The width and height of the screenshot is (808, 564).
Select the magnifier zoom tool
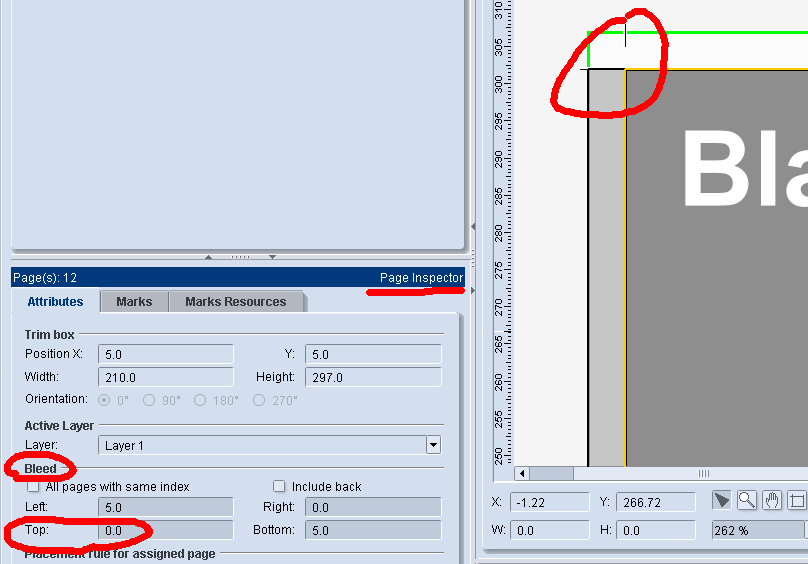coord(747,501)
